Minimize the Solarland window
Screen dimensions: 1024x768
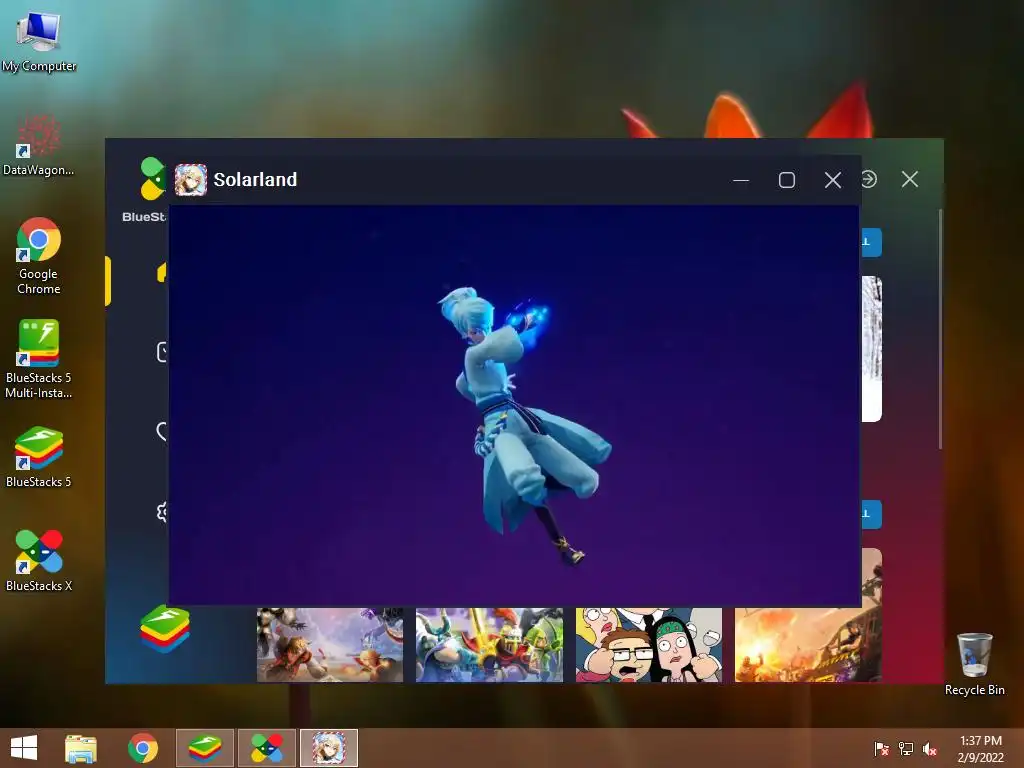tap(741, 180)
